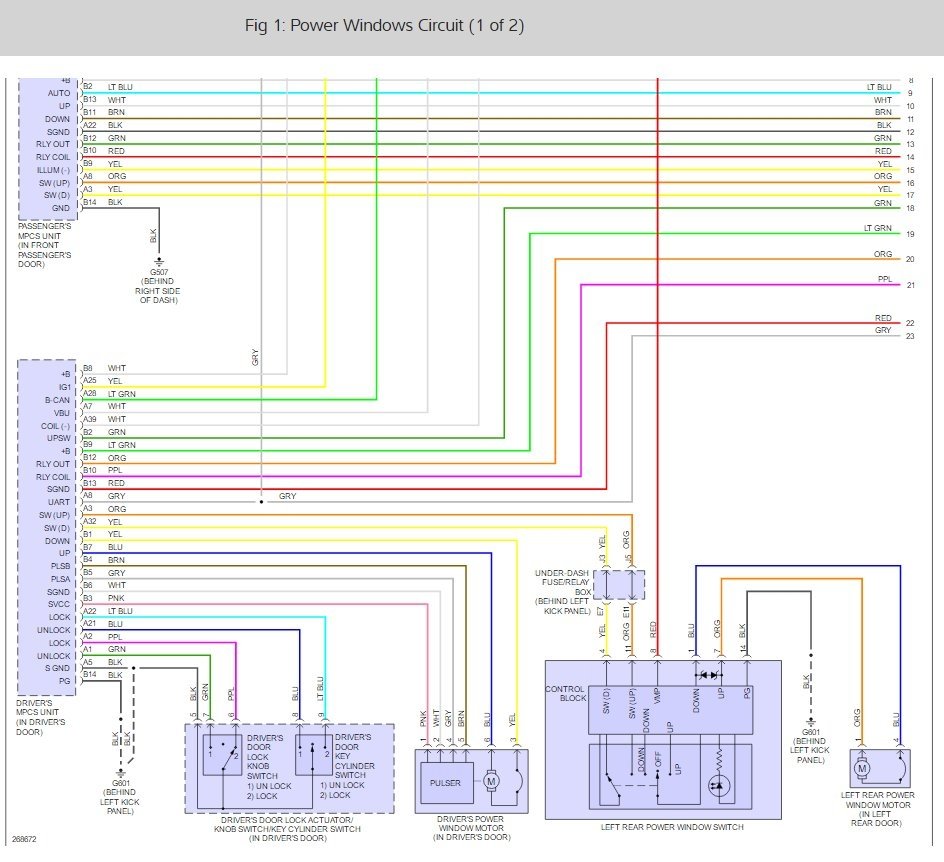
Task: Click the 'A39 WHT' wire label
Action: tap(105, 420)
